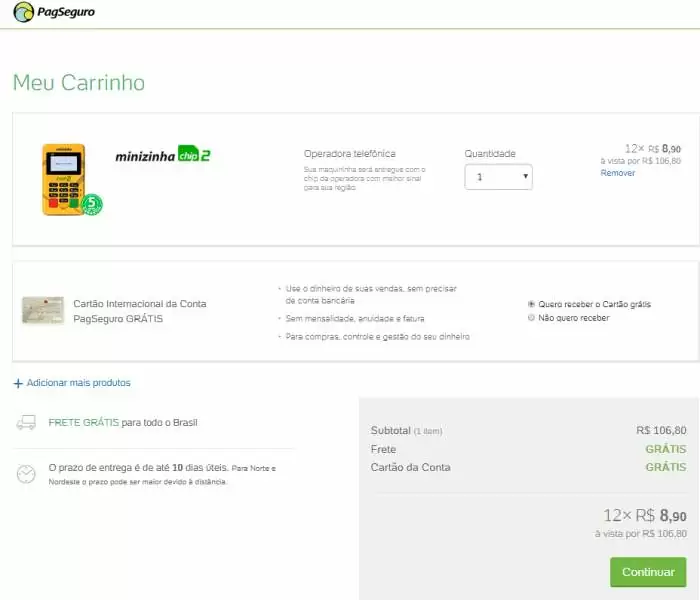The height and width of the screenshot is (600, 700).
Task: Click 'Adicionar mais produtos' link
Action: click(79, 383)
